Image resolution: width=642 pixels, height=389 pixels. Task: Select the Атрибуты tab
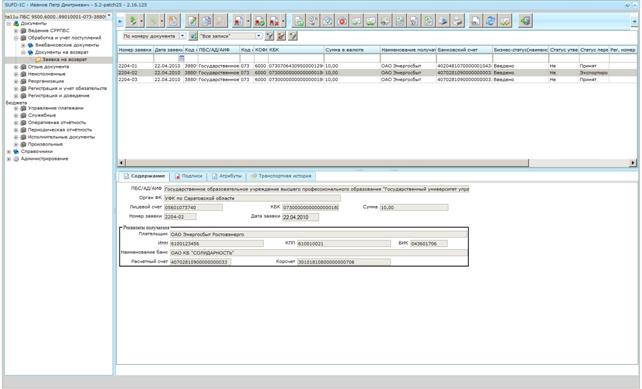pyautogui.click(x=227, y=176)
